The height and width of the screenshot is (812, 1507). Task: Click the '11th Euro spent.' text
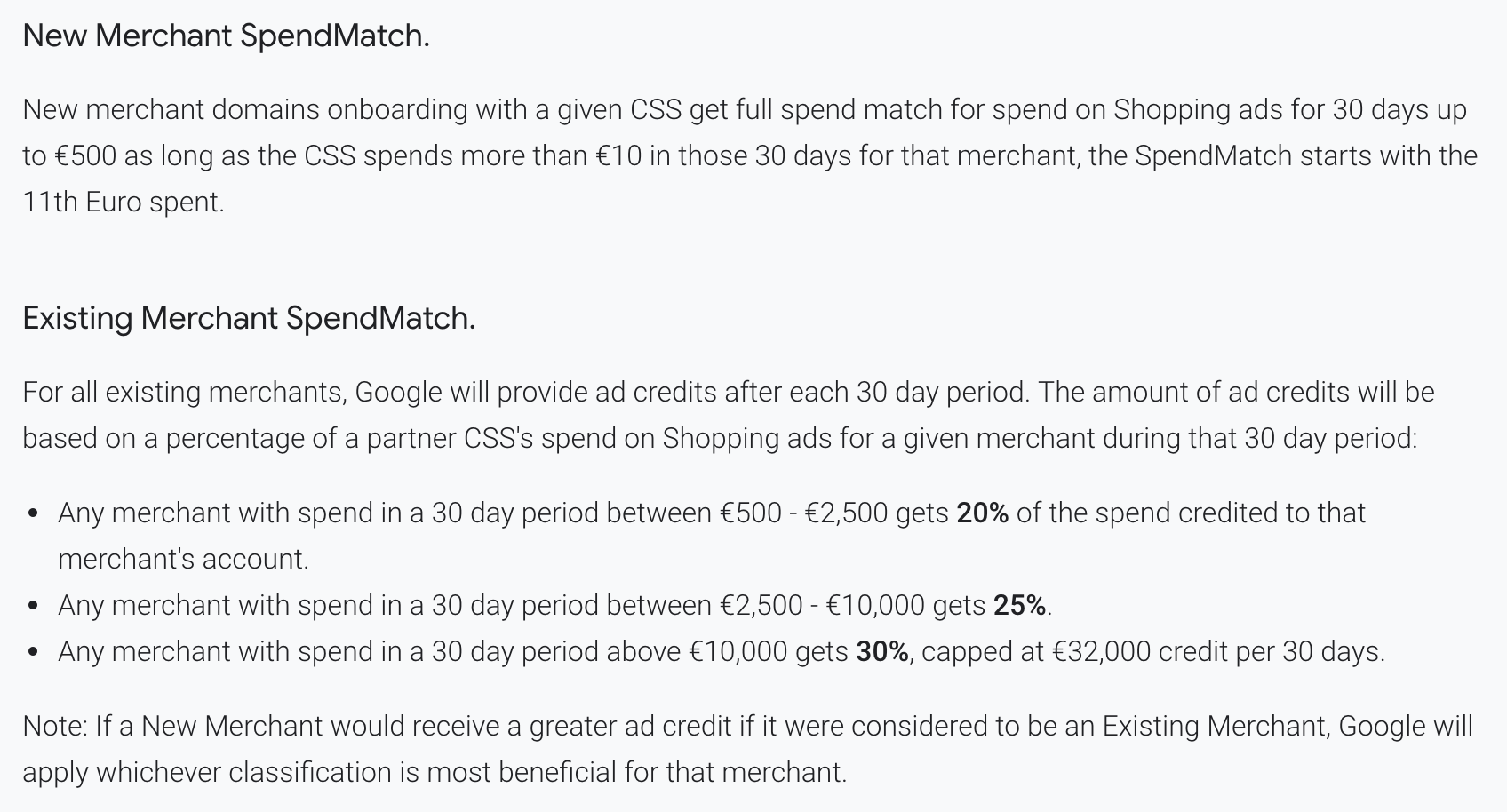click(x=124, y=202)
